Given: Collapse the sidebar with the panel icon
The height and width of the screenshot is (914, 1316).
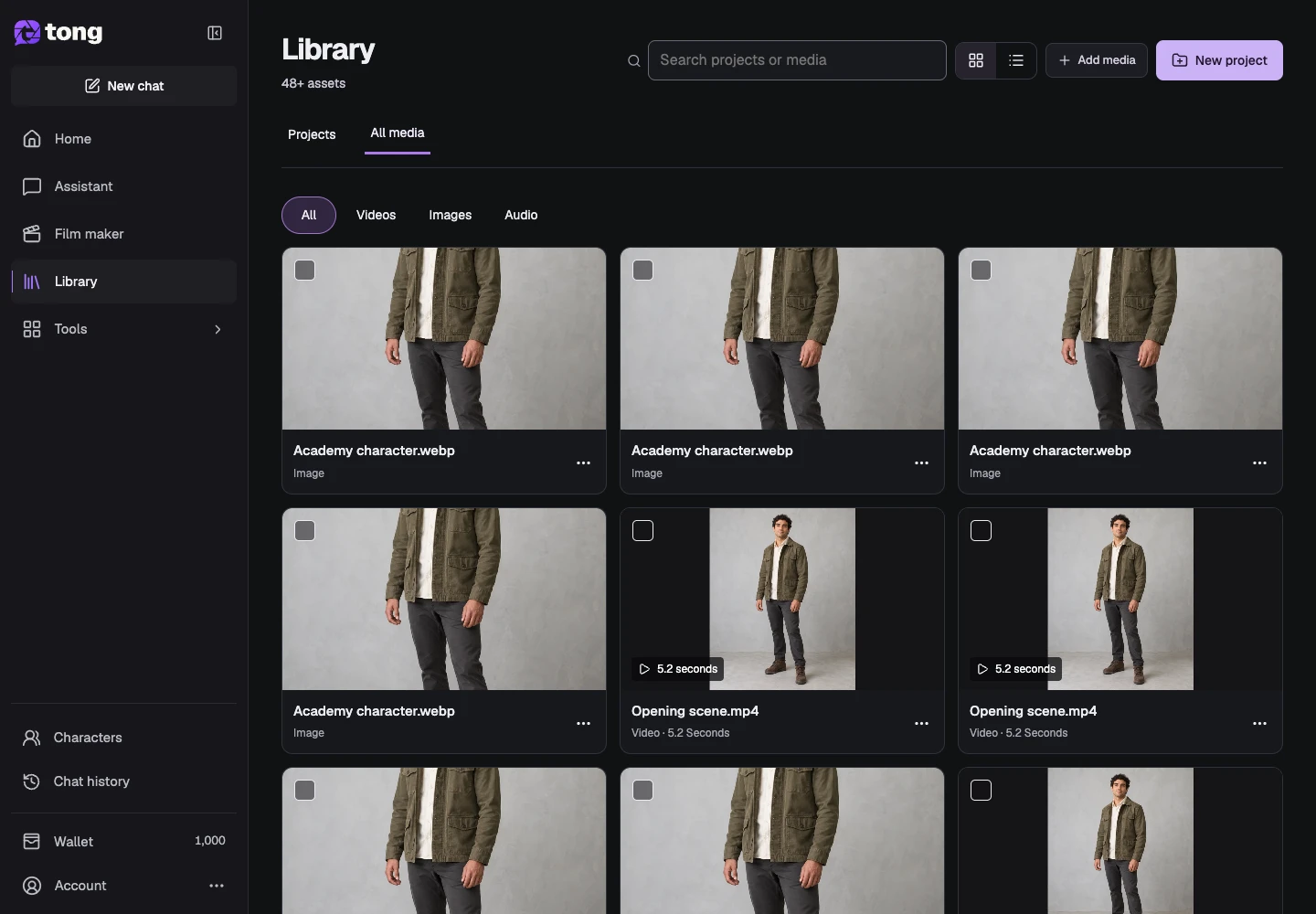Looking at the screenshot, I should point(215,33).
